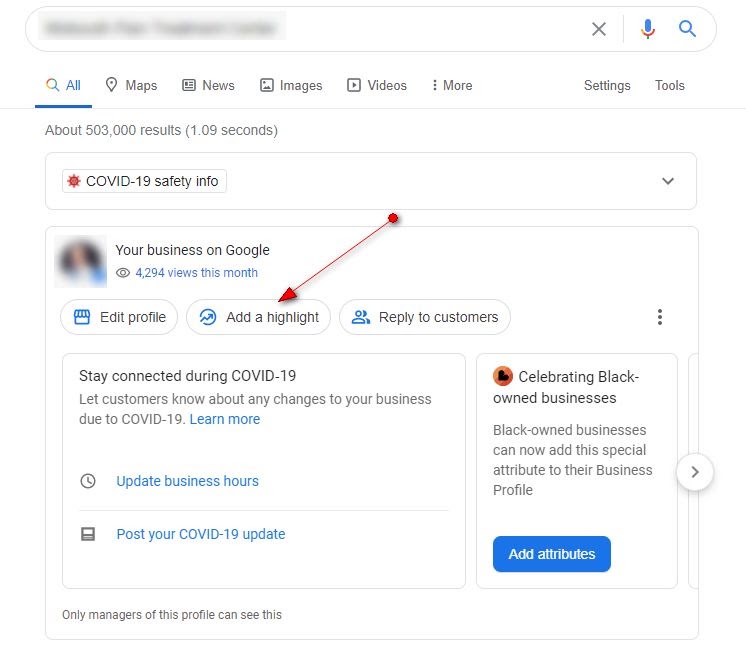The image size is (746, 655).
Task: Open the More search categories dropdown
Action: click(451, 85)
